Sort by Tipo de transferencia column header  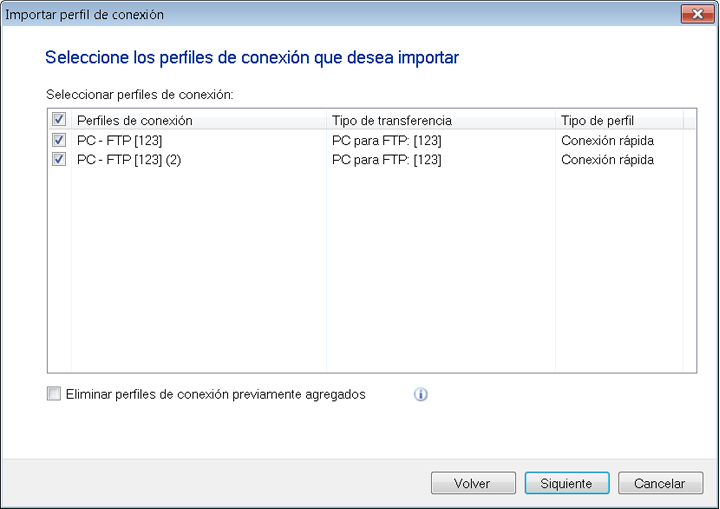click(x=440, y=120)
